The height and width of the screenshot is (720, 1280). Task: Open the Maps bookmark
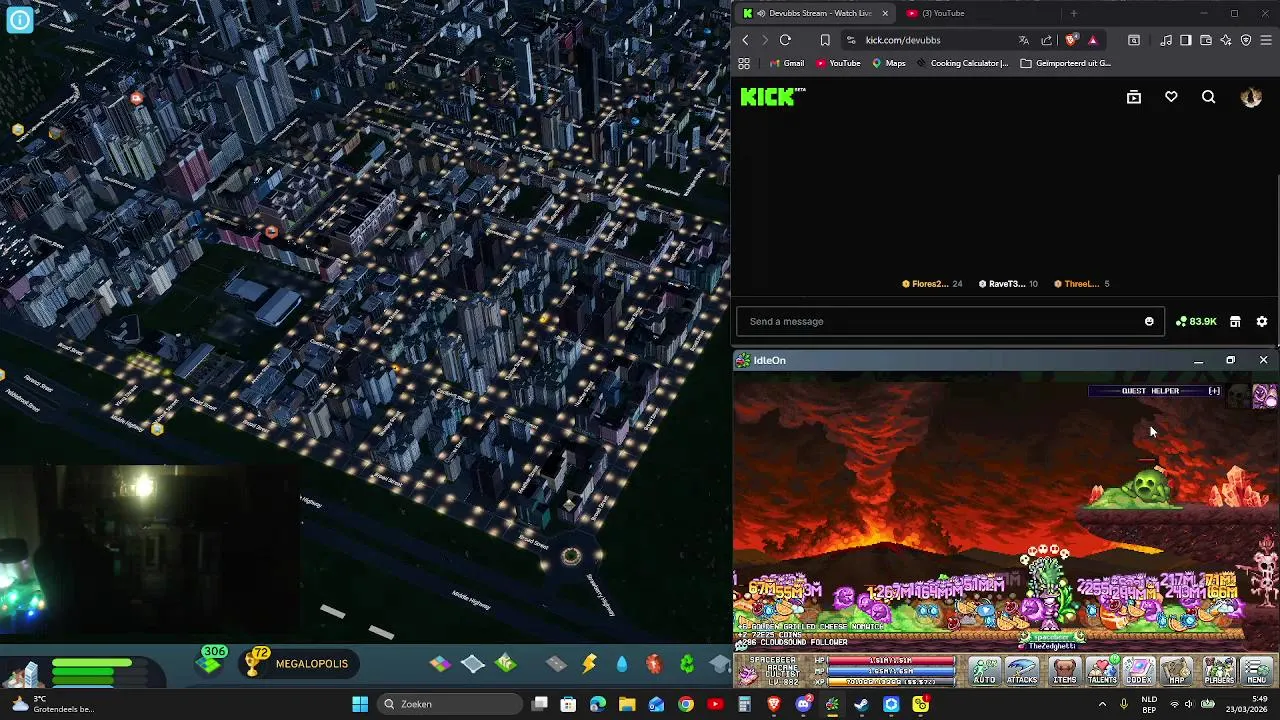click(x=888, y=63)
